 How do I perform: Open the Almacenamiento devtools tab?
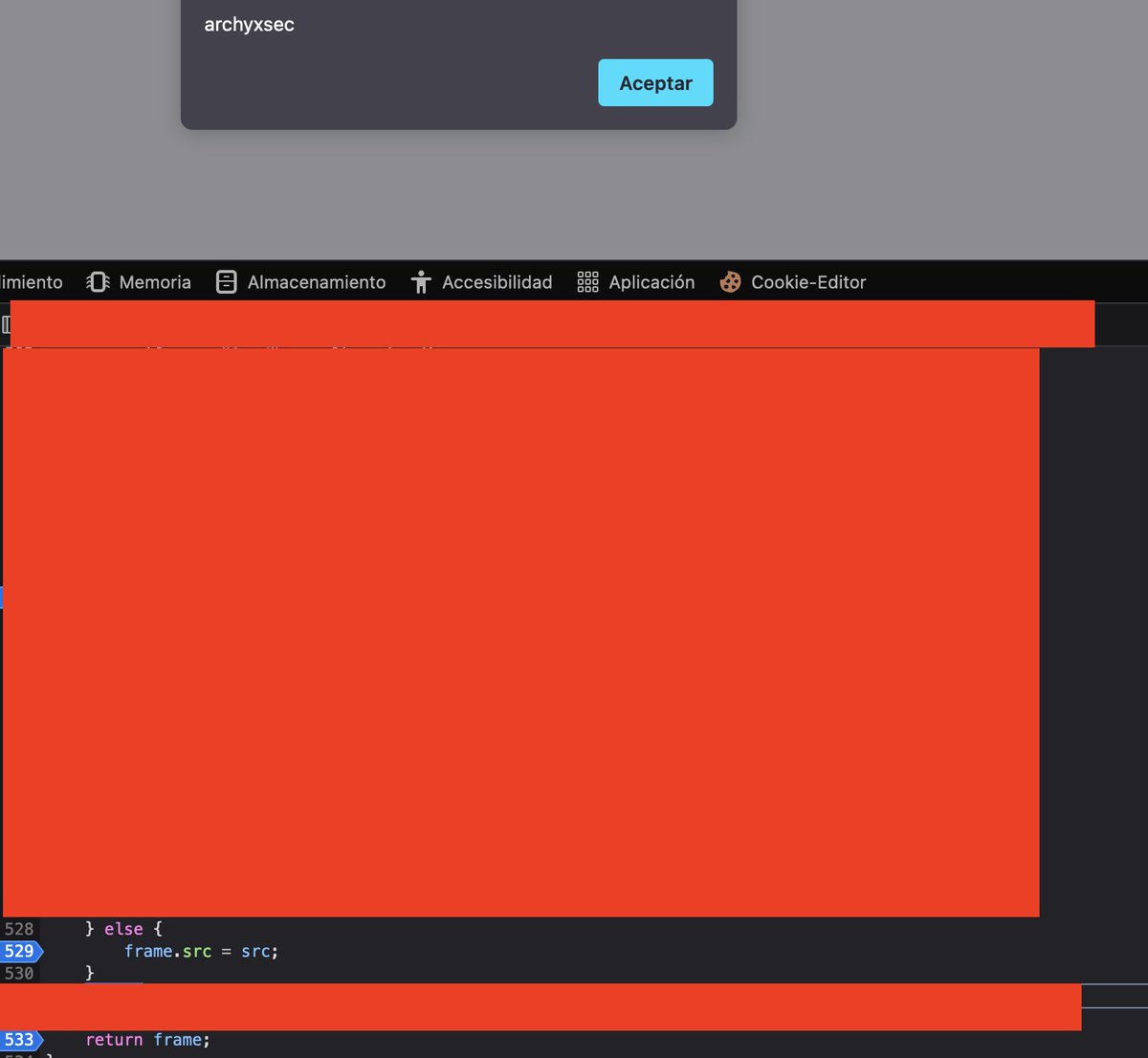coord(301,282)
